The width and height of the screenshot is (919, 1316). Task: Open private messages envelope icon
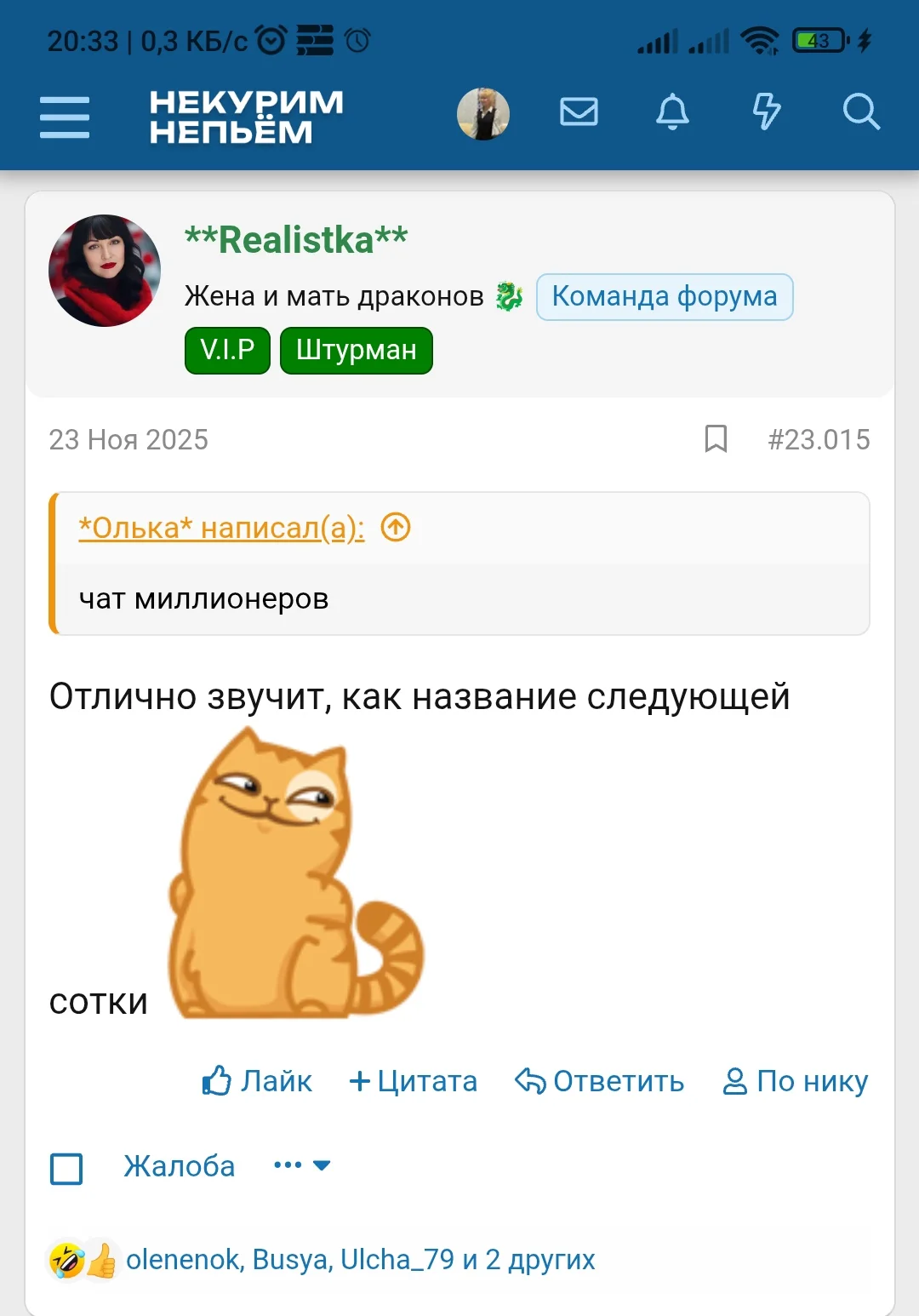(579, 112)
